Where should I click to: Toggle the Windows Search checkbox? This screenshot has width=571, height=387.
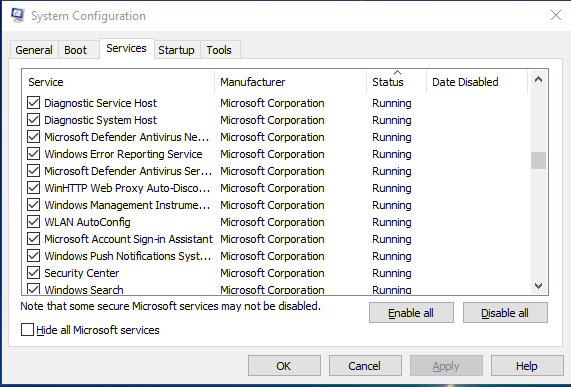[34, 289]
